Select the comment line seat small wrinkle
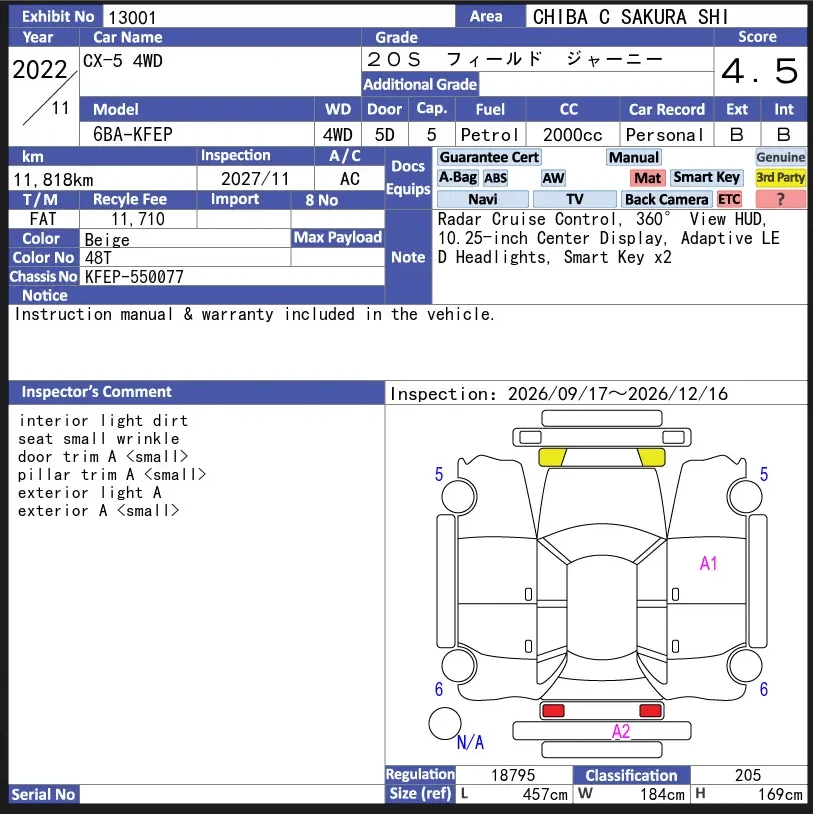The image size is (813, 814). tap(99, 439)
